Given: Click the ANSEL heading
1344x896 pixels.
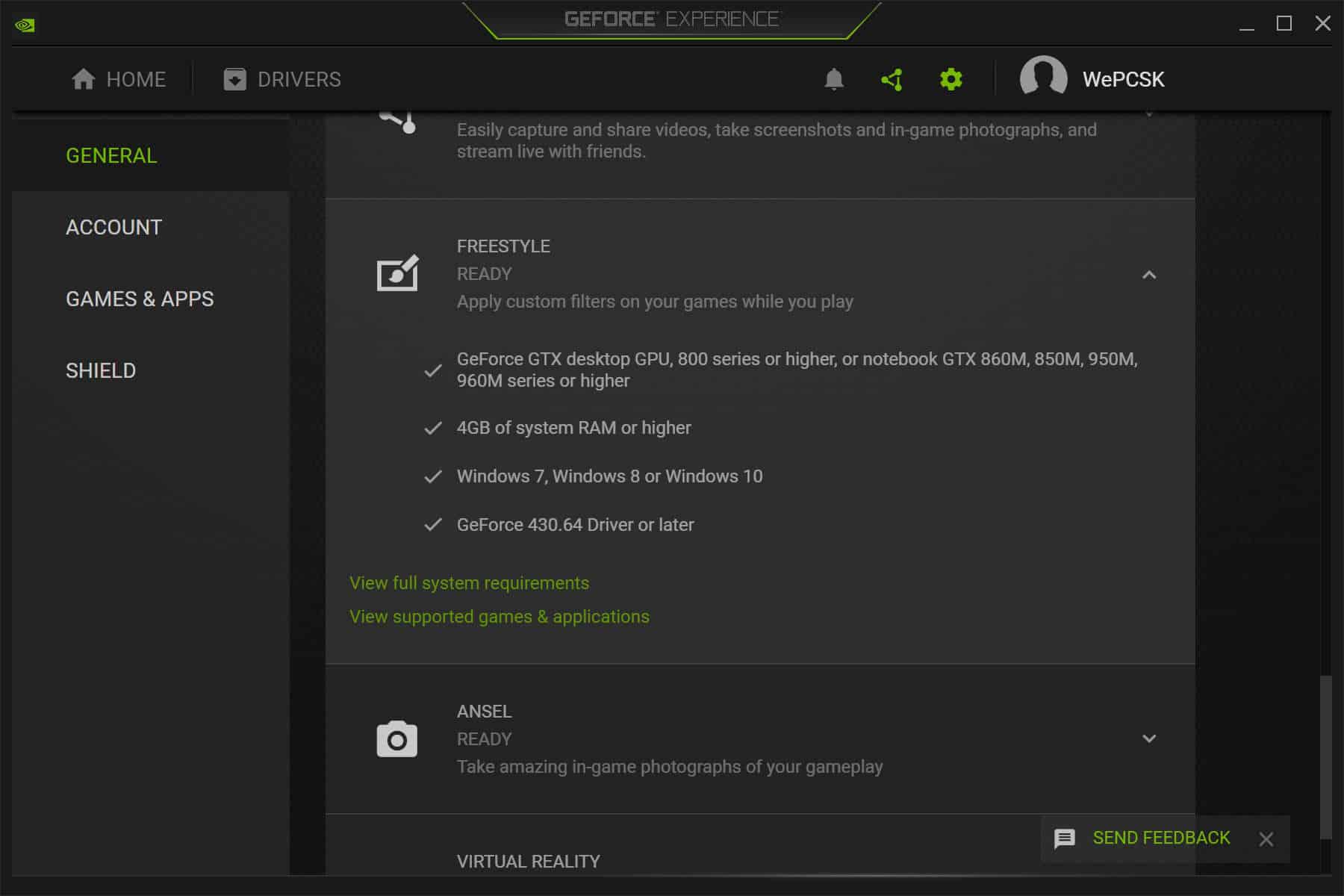Looking at the screenshot, I should (484, 712).
